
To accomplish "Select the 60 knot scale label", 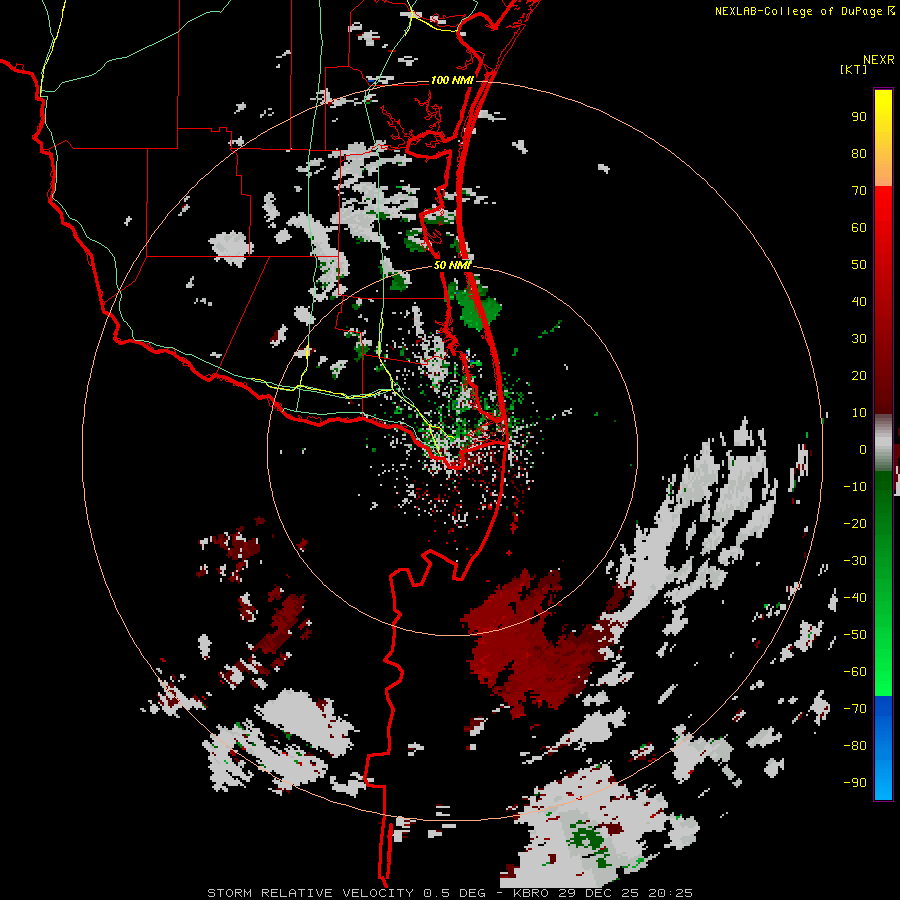I will (x=859, y=228).
